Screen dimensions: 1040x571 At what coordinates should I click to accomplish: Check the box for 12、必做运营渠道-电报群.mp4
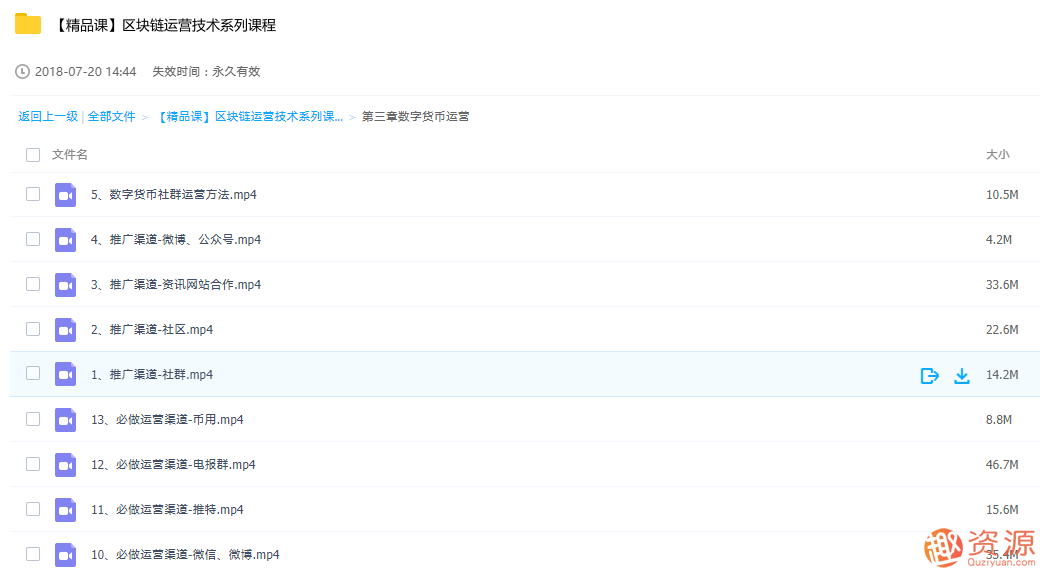point(33,464)
